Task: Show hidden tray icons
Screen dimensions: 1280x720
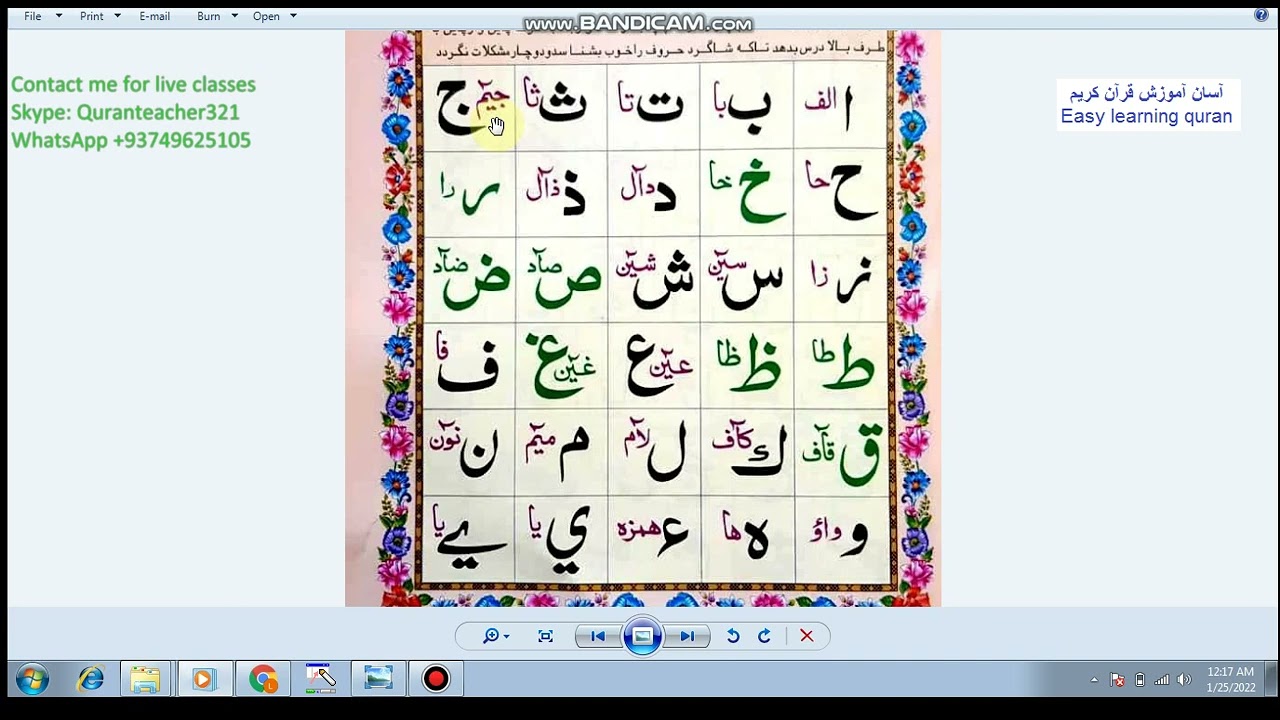Action: point(1094,680)
